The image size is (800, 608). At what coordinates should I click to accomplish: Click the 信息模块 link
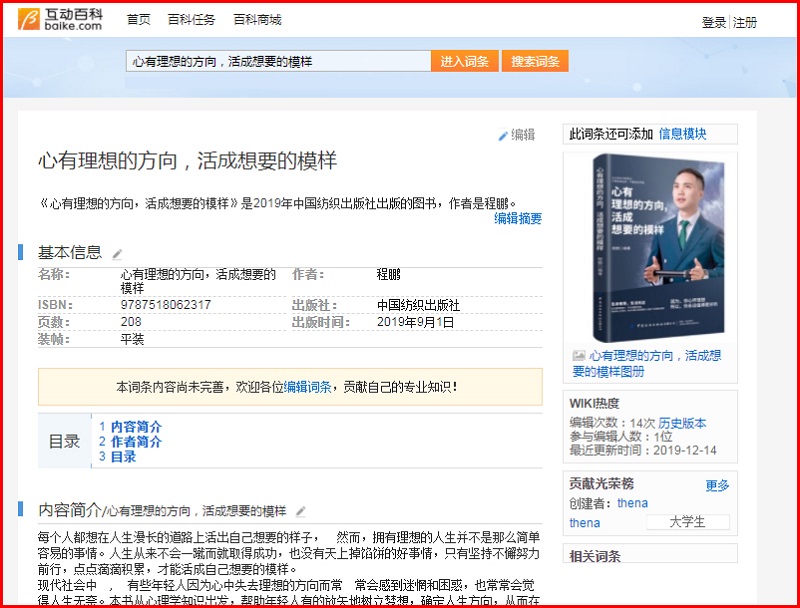(x=683, y=134)
